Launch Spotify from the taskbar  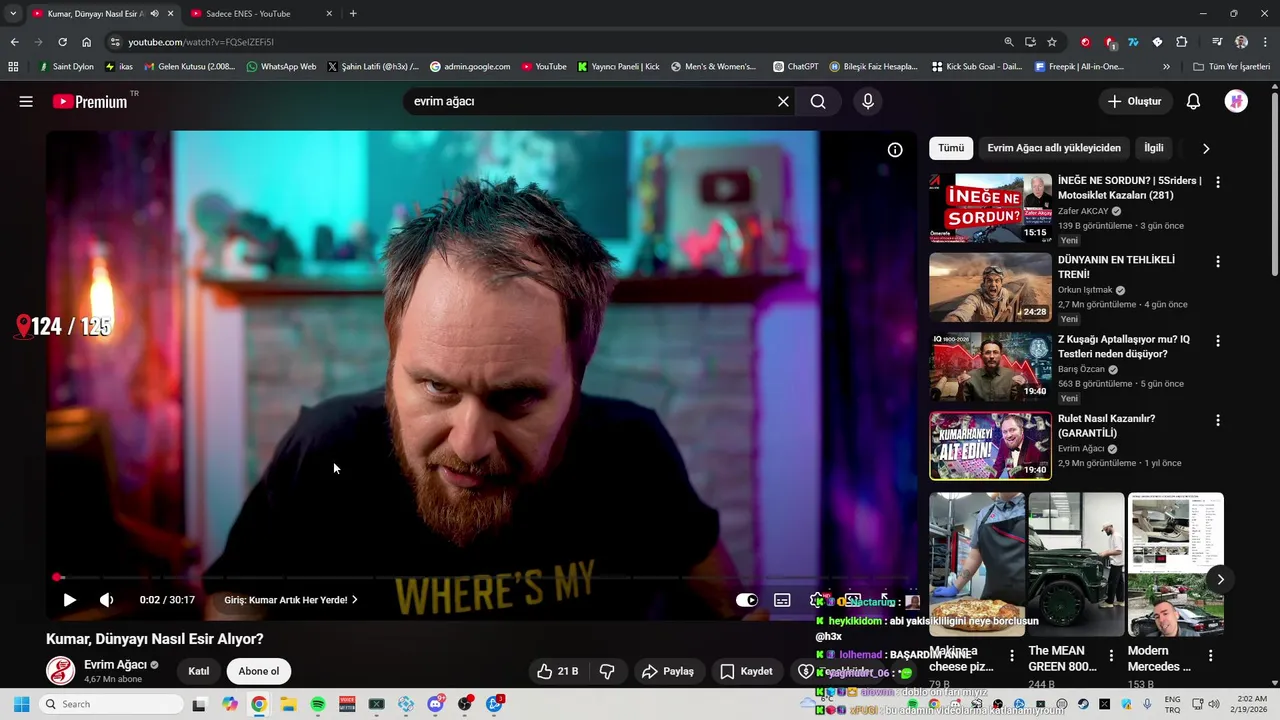tap(318, 704)
